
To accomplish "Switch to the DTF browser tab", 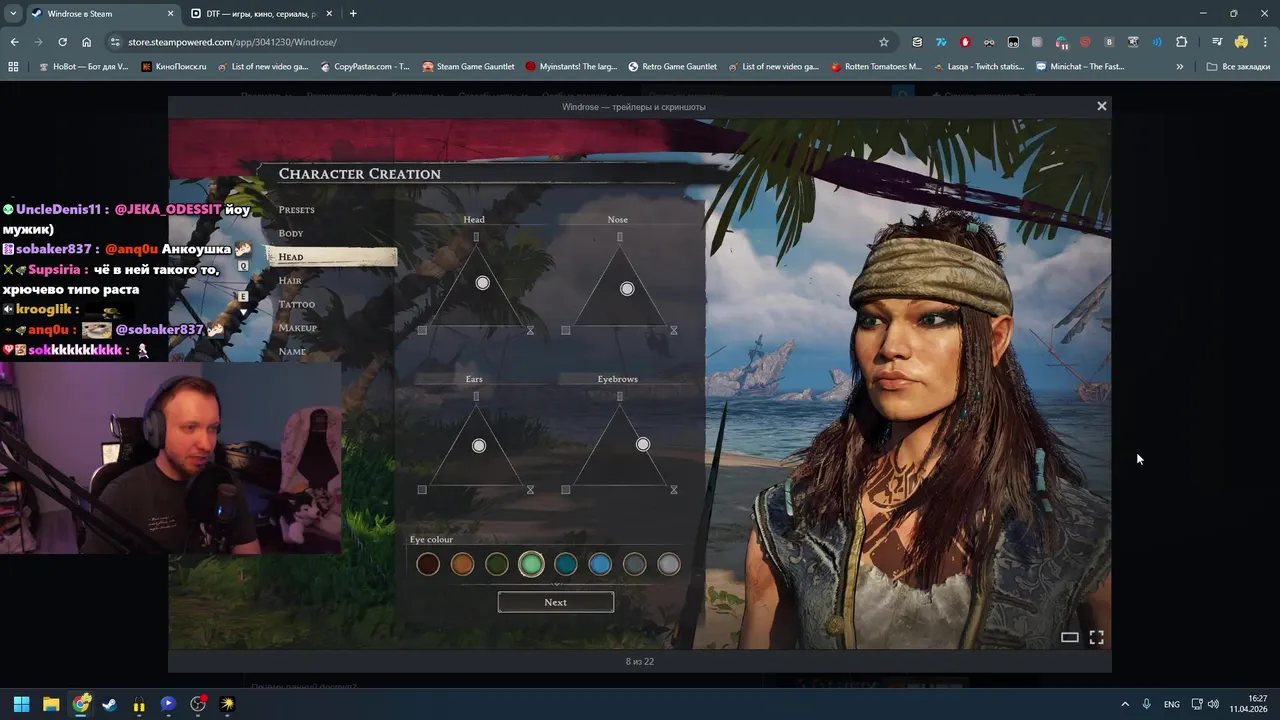I will pyautogui.click(x=261, y=14).
